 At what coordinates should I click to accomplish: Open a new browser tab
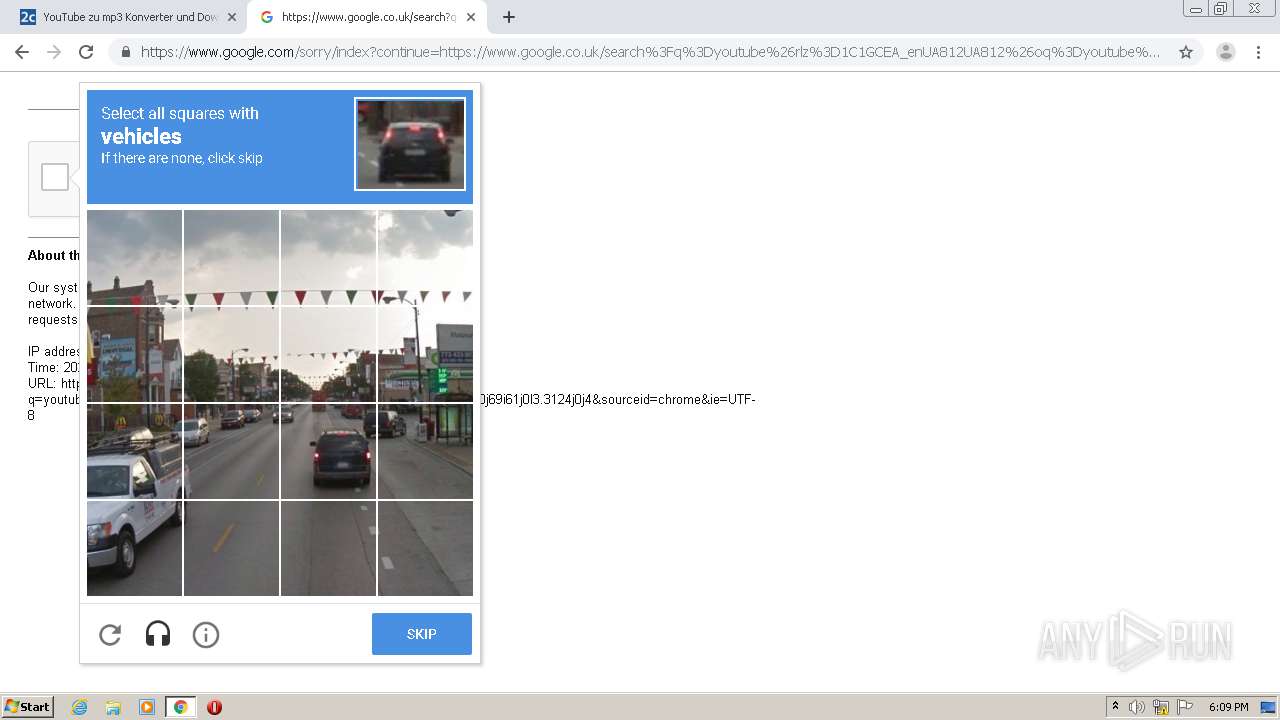(x=508, y=17)
